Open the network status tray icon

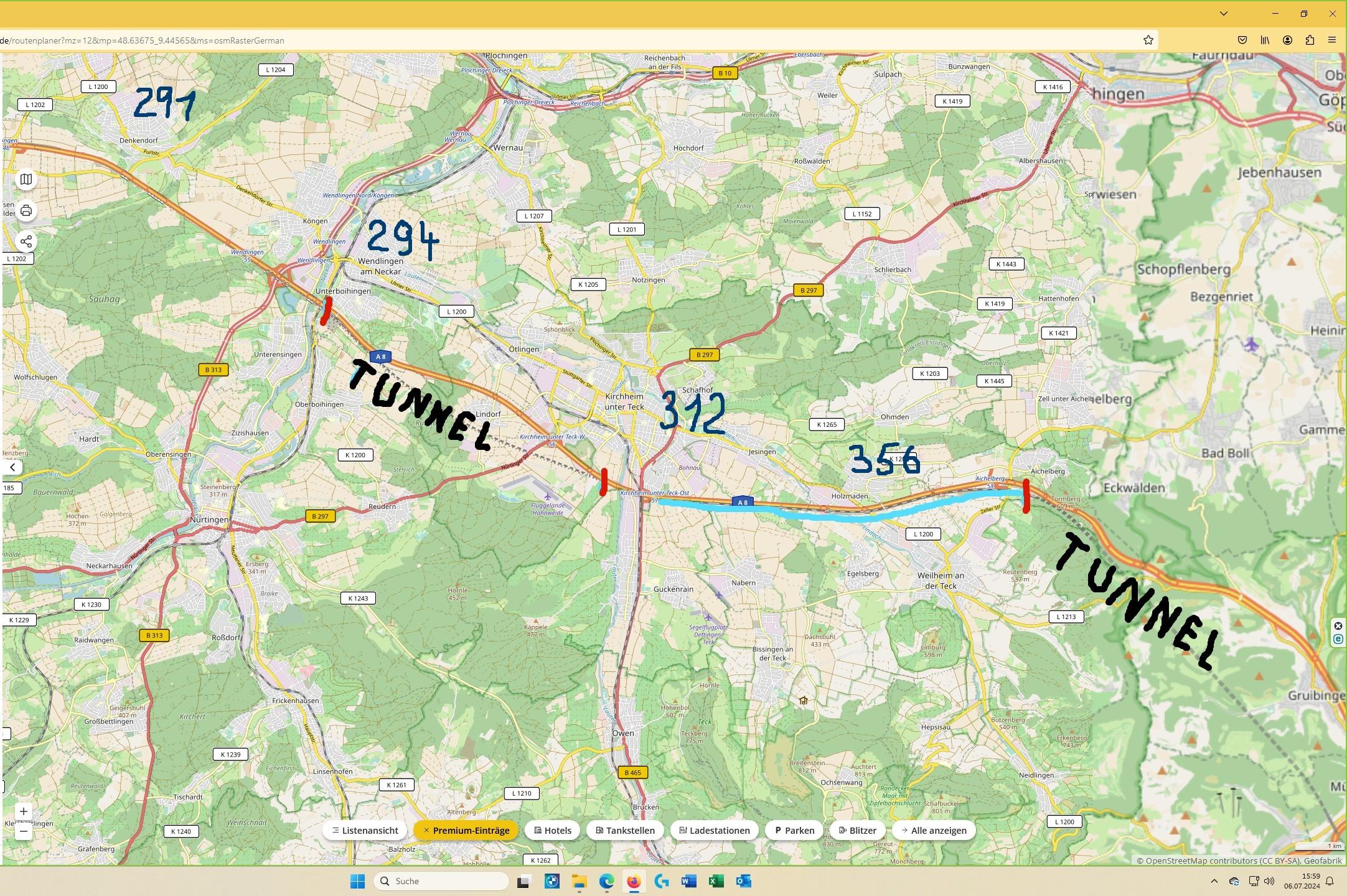(1254, 881)
